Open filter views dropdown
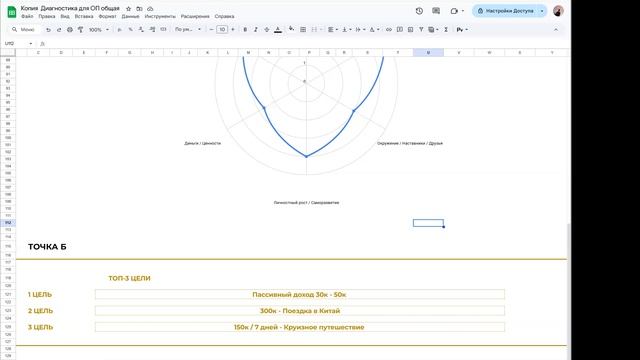The width and height of the screenshot is (640, 360). pyautogui.click(x=433, y=29)
